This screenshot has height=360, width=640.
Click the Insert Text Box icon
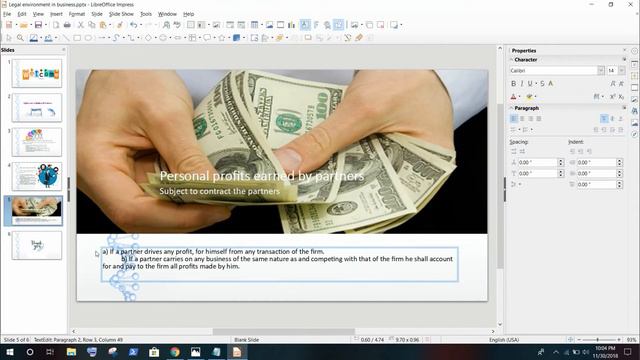[x=305, y=25]
